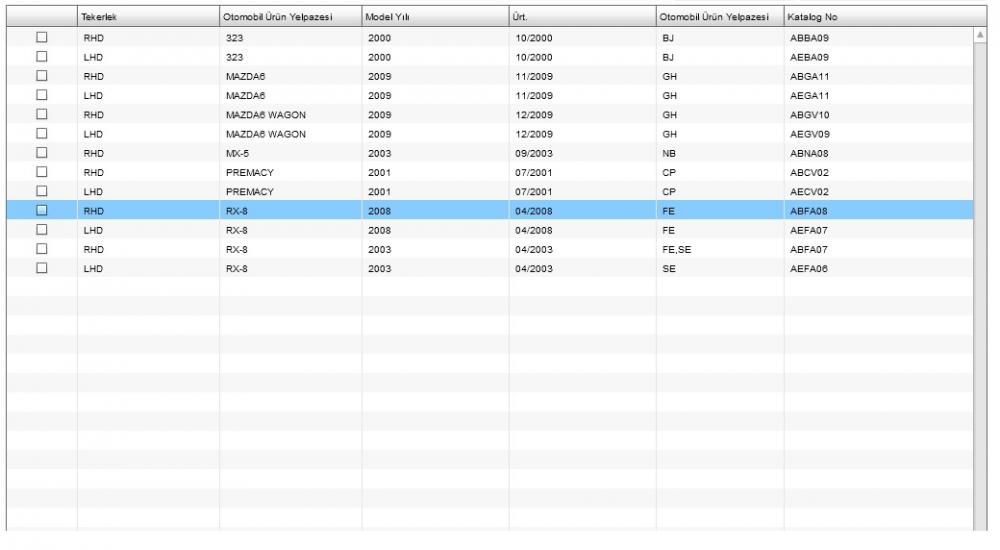Sort by Katalog No column header
1000x550 pixels.
tap(885, 17)
